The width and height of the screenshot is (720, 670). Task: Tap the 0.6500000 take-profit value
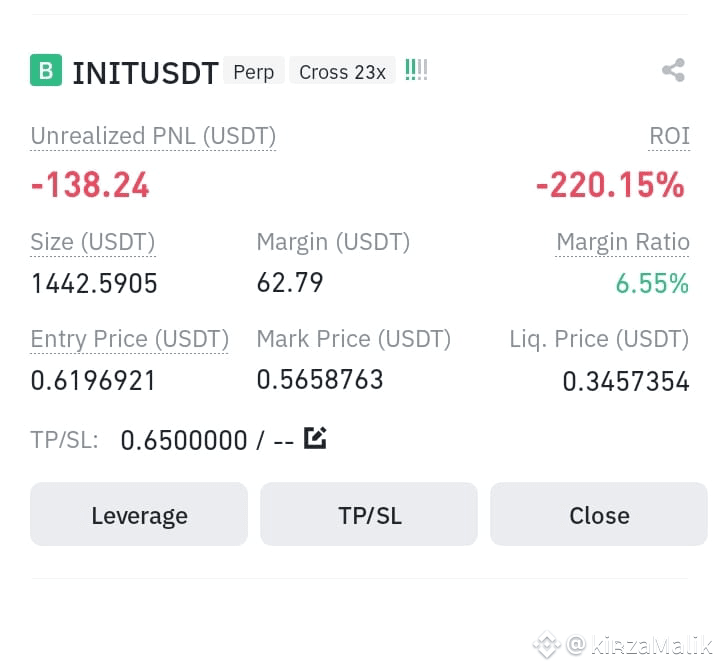(184, 440)
